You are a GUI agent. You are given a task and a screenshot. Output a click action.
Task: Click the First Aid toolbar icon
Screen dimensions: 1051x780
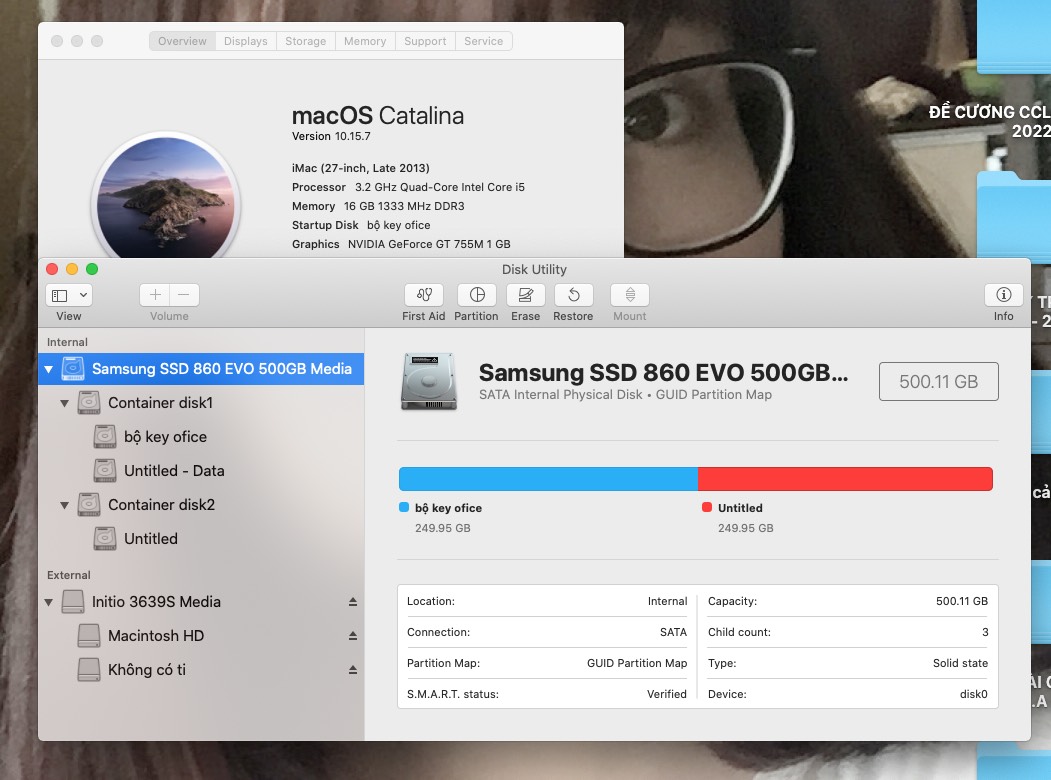click(x=423, y=295)
